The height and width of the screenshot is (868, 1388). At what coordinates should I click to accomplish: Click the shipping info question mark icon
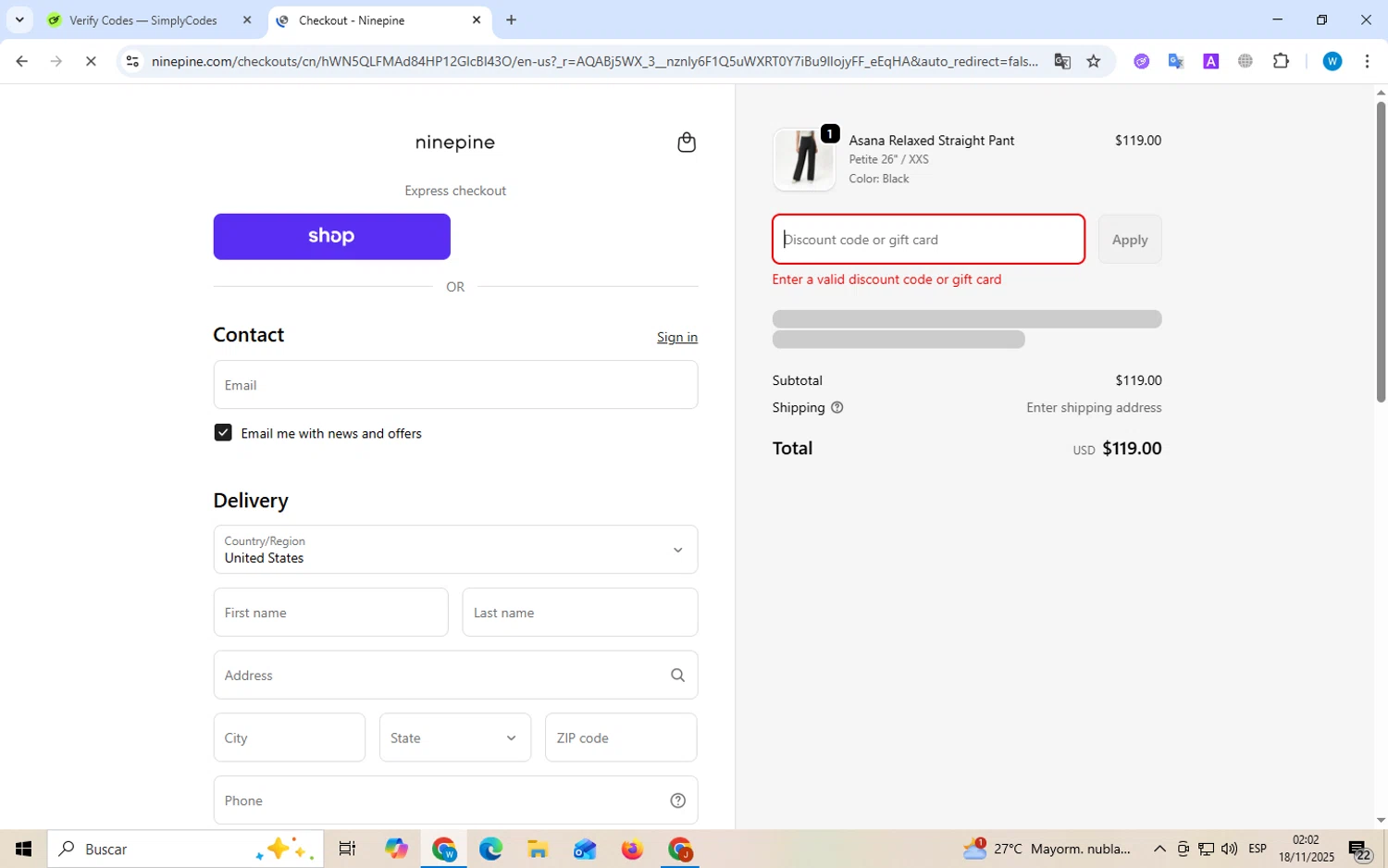[837, 407]
